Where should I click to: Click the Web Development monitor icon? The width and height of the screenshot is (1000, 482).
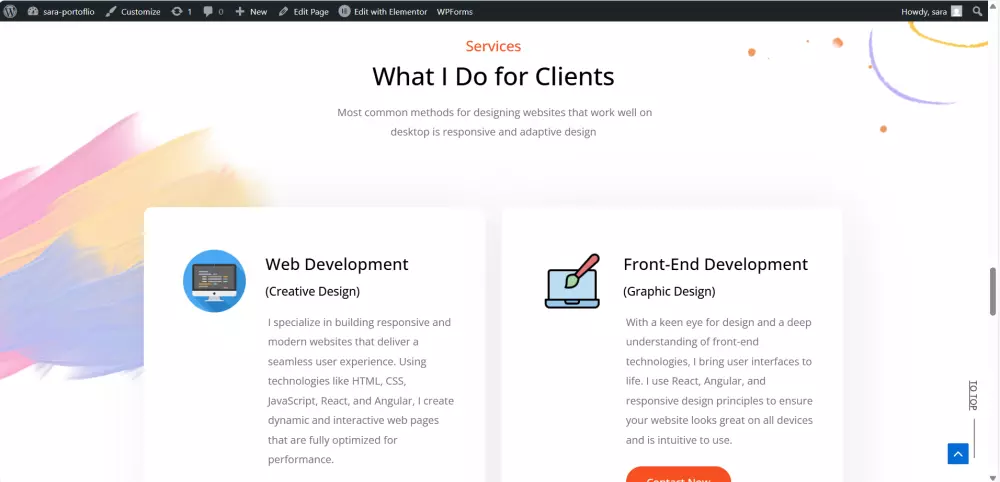(214, 281)
